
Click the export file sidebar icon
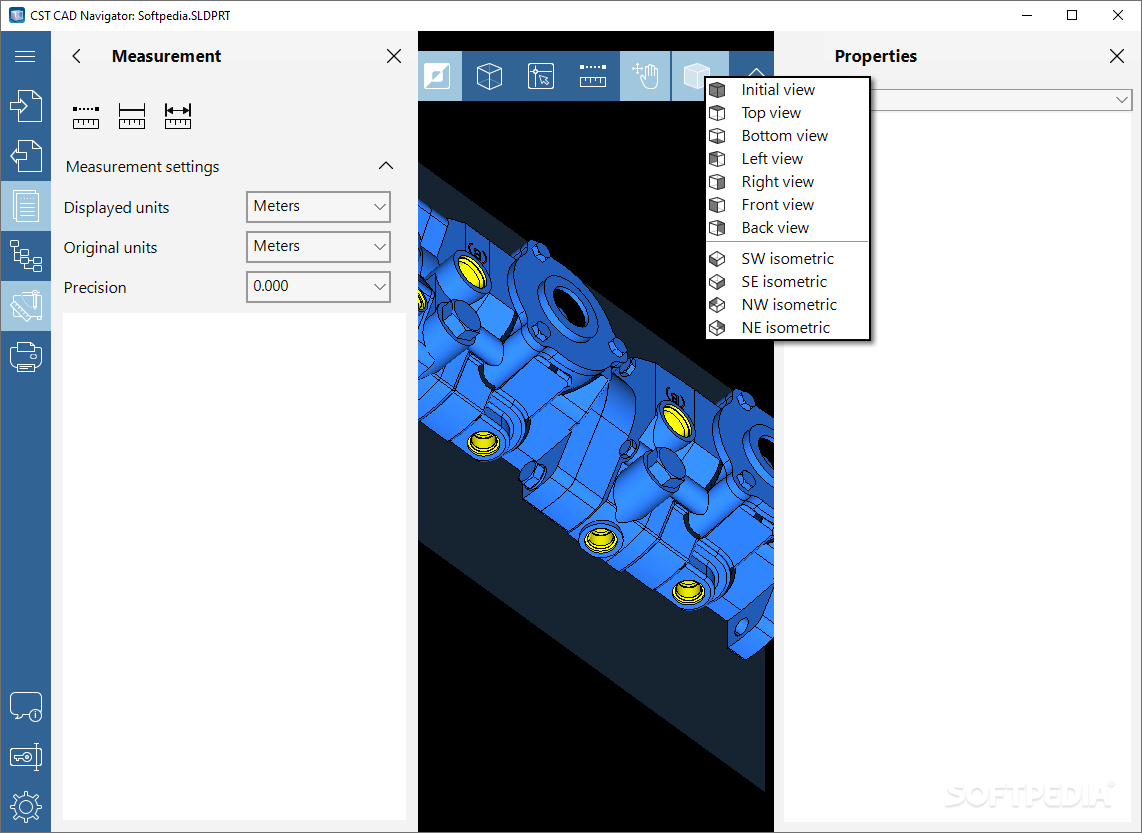click(x=25, y=156)
